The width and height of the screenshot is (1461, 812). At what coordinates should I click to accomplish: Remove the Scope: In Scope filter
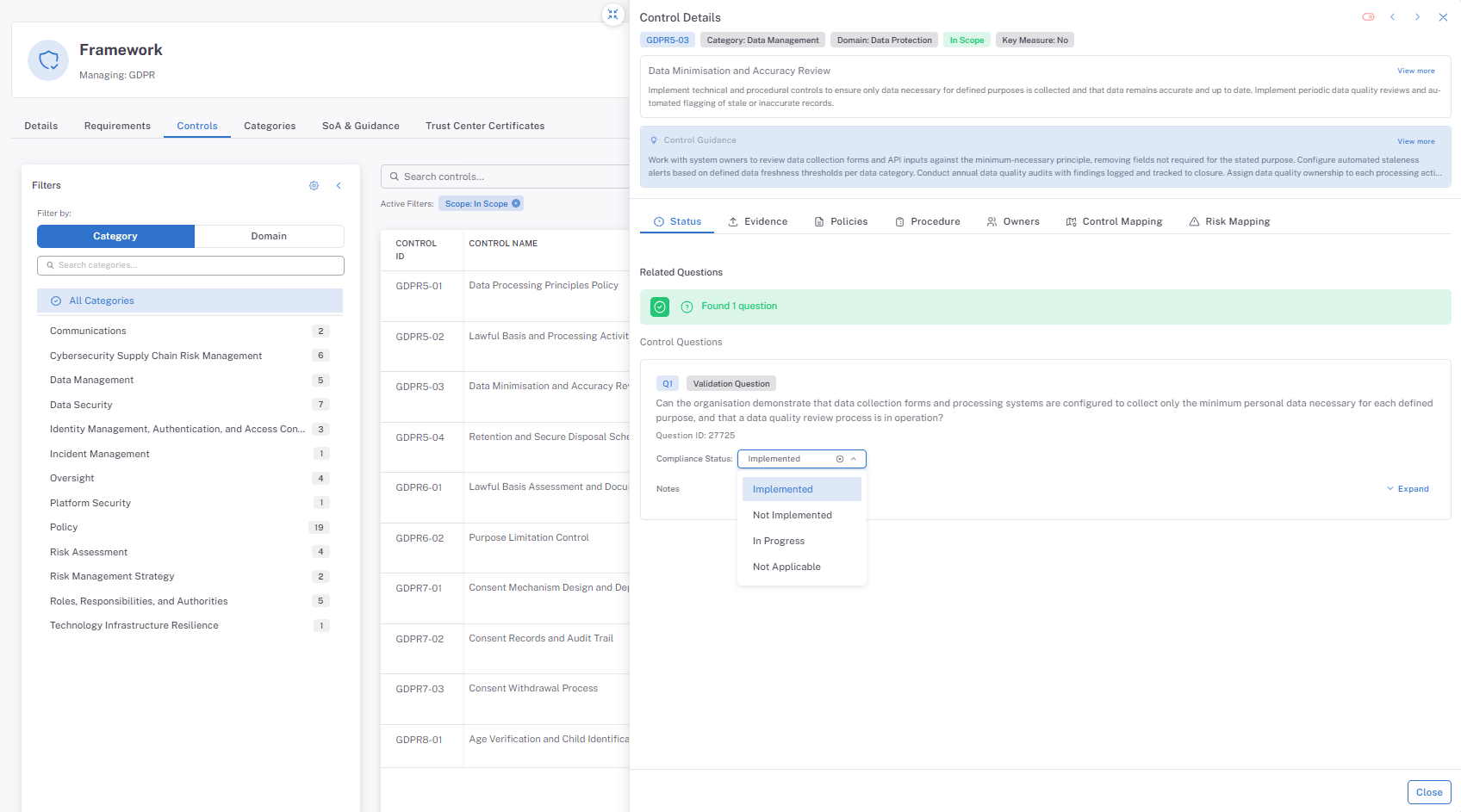coord(516,204)
